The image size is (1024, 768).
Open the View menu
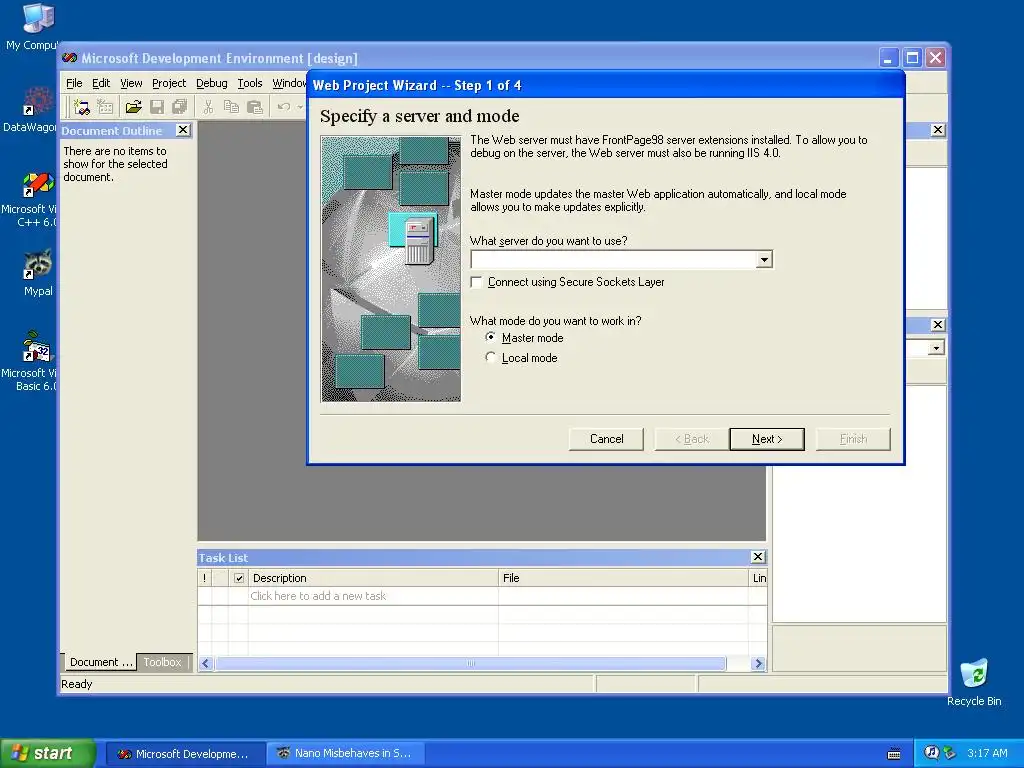coord(131,83)
